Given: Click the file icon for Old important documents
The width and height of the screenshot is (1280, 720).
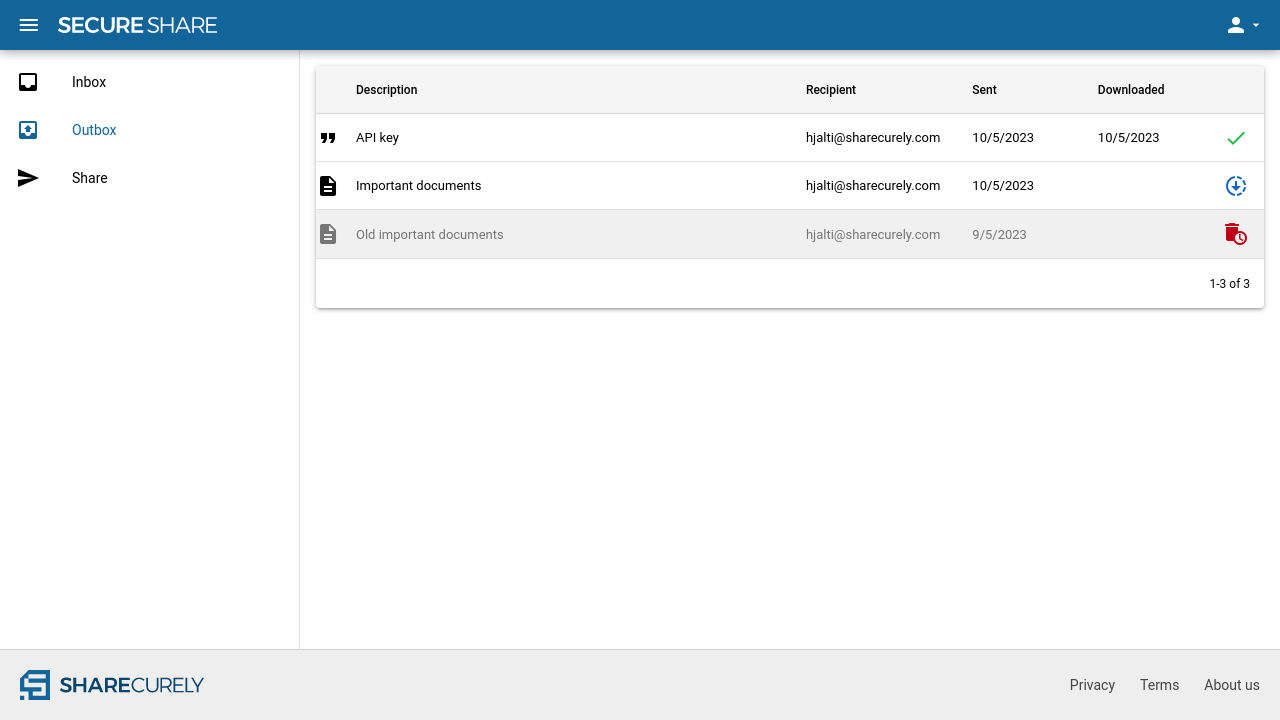Looking at the screenshot, I should (x=328, y=234).
